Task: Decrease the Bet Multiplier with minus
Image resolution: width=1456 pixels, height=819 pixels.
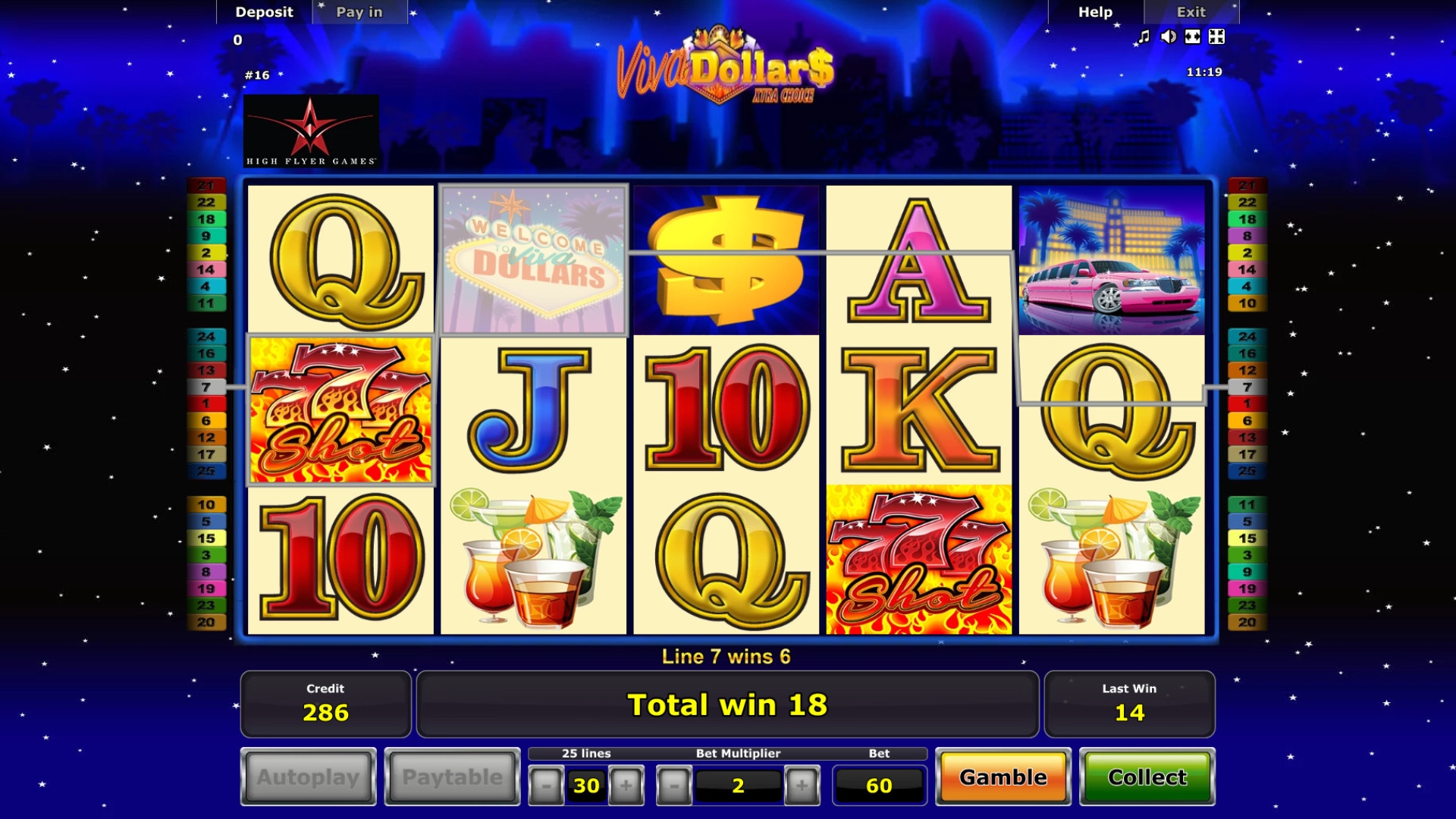Action: coord(674,786)
